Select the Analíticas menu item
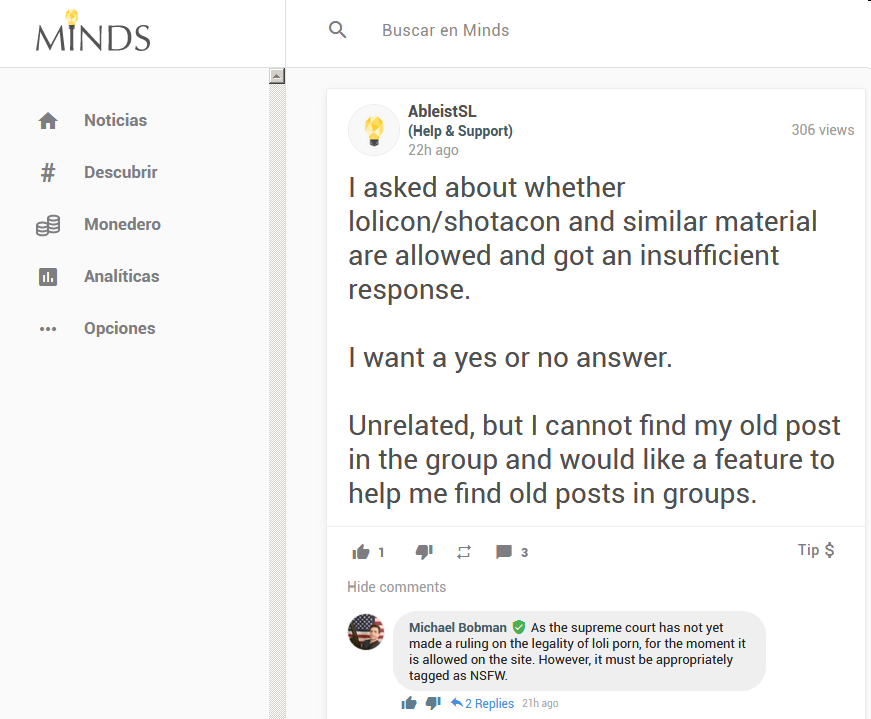Image resolution: width=871 pixels, height=719 pixels. [122, 277]
